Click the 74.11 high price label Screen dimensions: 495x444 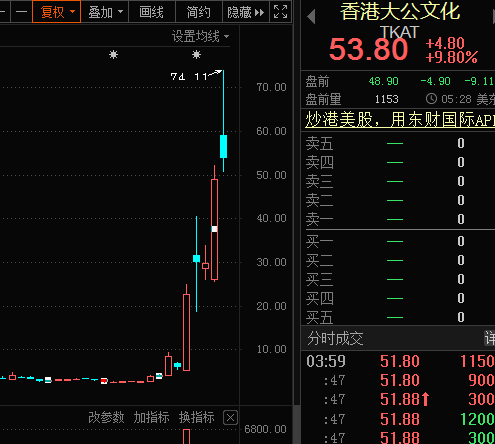pyautogui.click(x=189, y=77)
